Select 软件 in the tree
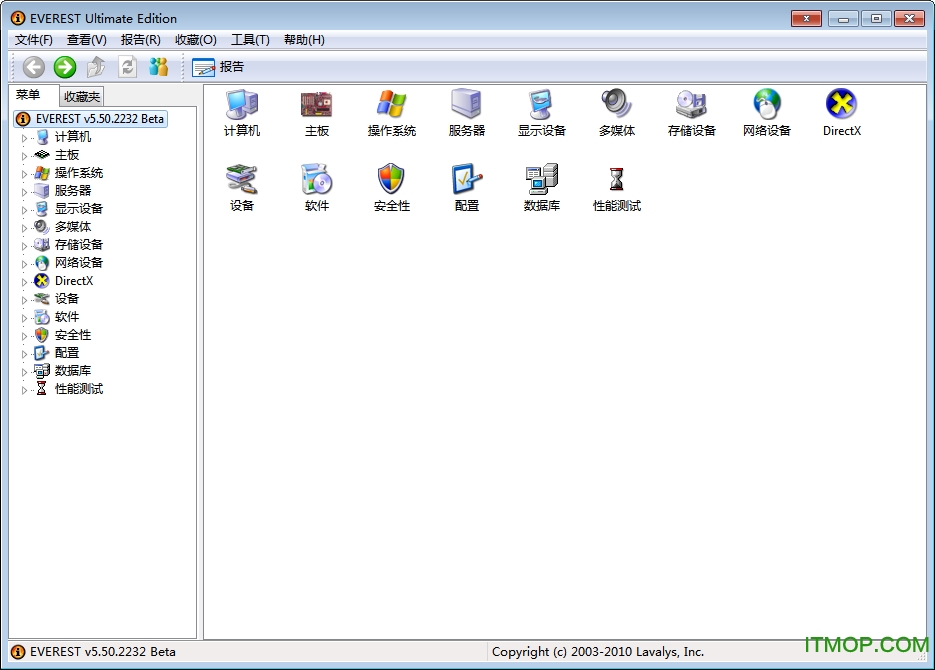The height and width of the screenshot is (670, 935). tap(67, 317)
